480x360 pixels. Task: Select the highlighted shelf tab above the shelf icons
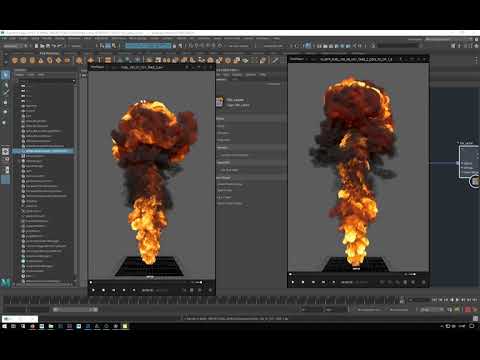coord(49,53)
